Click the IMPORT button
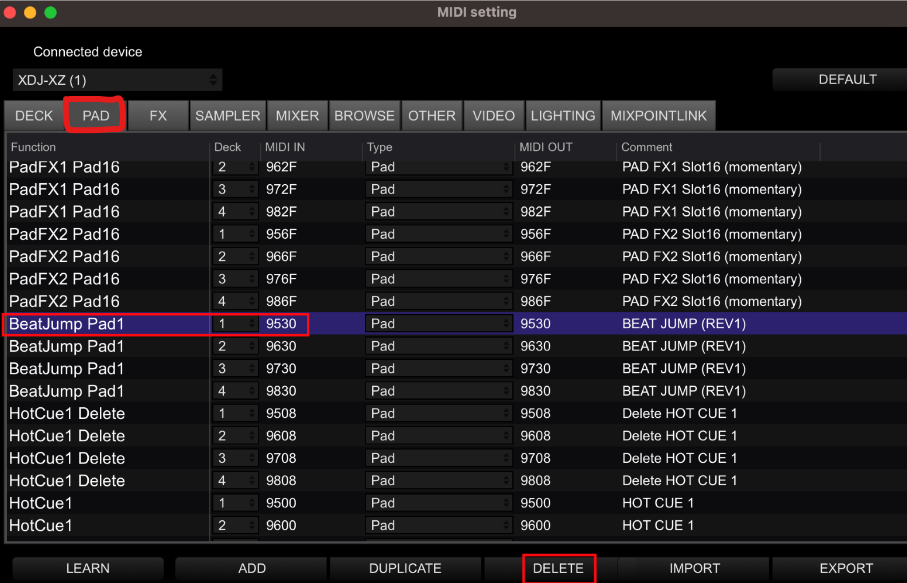 (694, 568)
